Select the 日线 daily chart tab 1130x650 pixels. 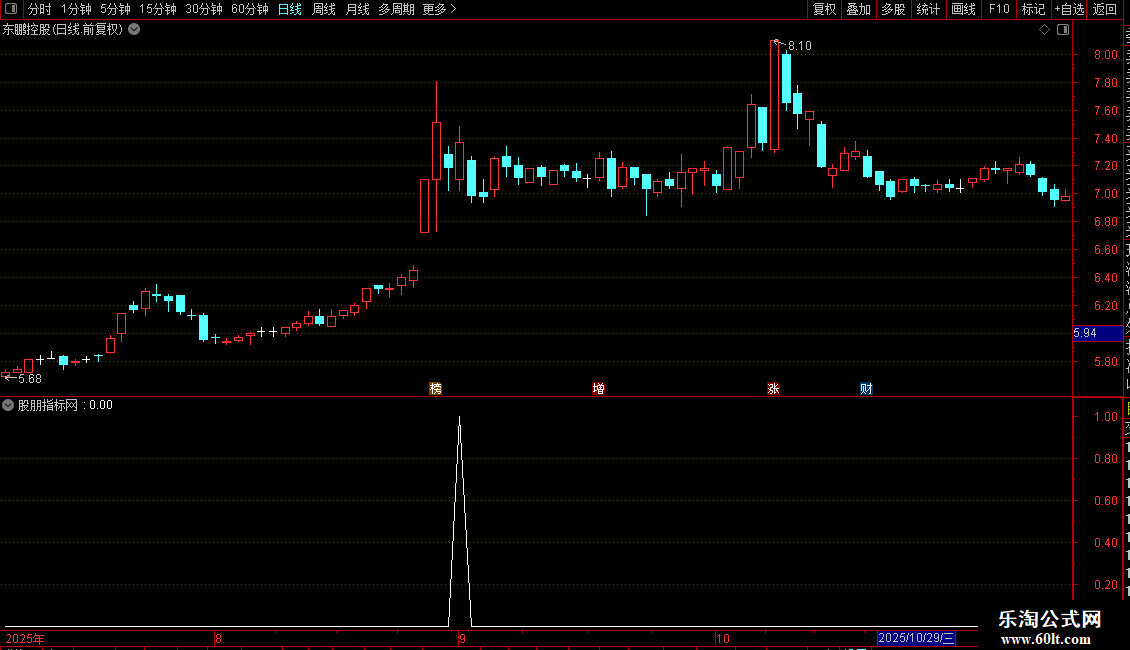click(290, 9)
